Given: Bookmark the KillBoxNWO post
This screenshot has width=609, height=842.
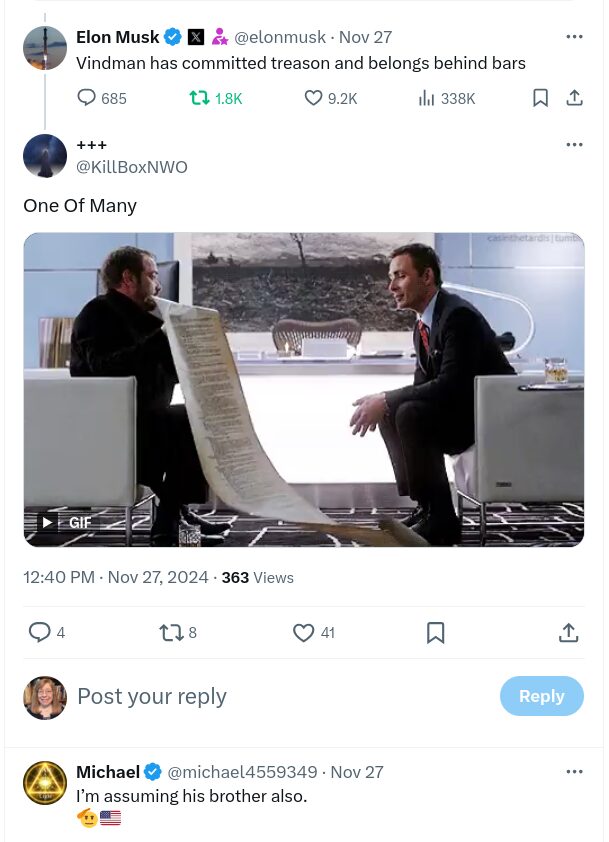Looking at the screenshot, I should [x=435, y=632].
